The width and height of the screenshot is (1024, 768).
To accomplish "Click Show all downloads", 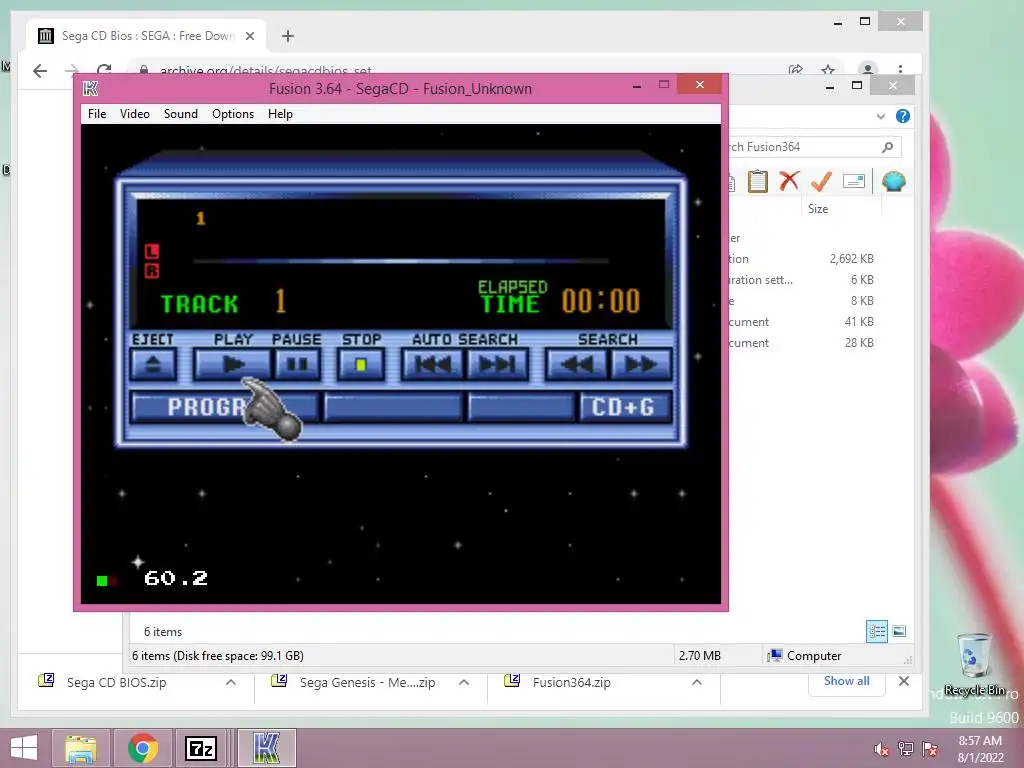I will [x=846, y=681].
